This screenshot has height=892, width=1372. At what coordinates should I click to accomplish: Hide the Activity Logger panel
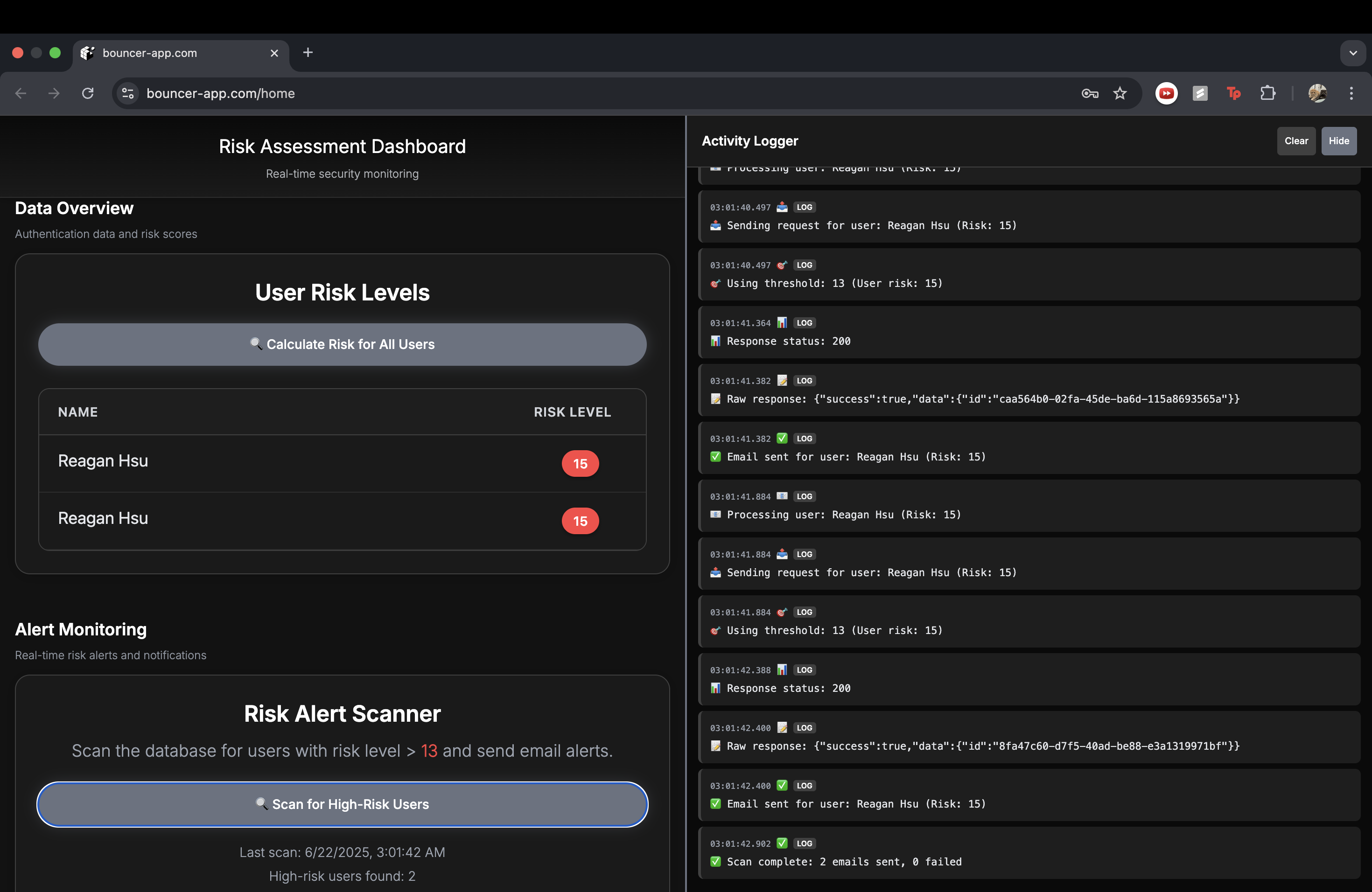pyautogui.click(x=1338, y=141)
